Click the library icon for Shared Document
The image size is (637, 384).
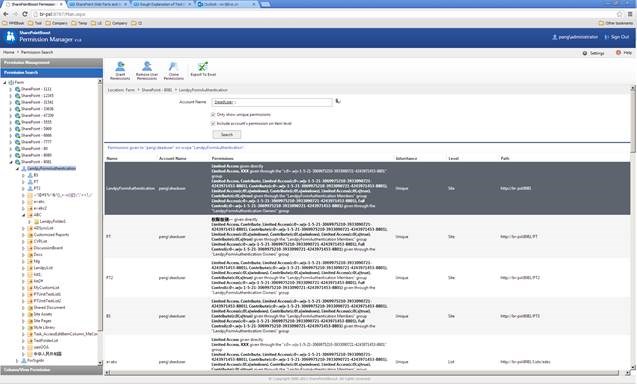pyautogui.click(x=30, y=308)
